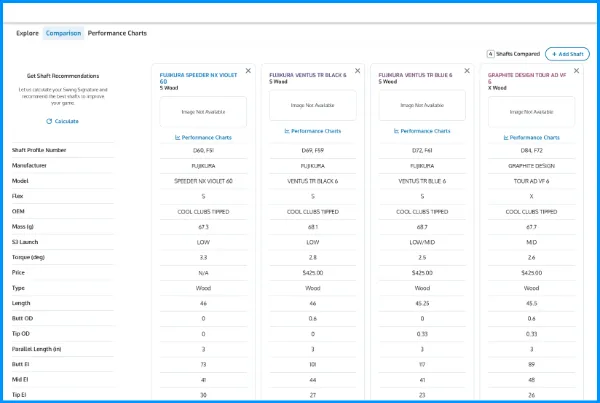Click the Graphite Design Tour AD VF title

click(x=527, y=77)
